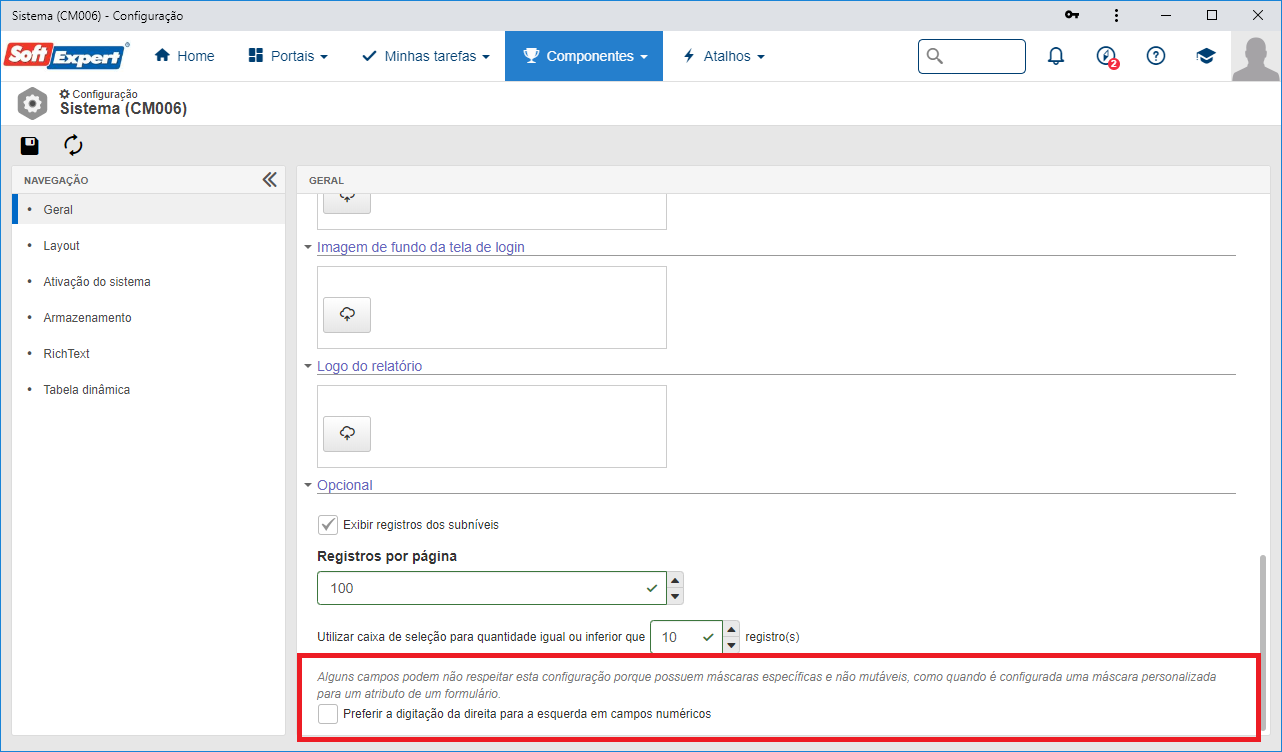Click the refresh arrows icon in toolbar

point(73,146)
